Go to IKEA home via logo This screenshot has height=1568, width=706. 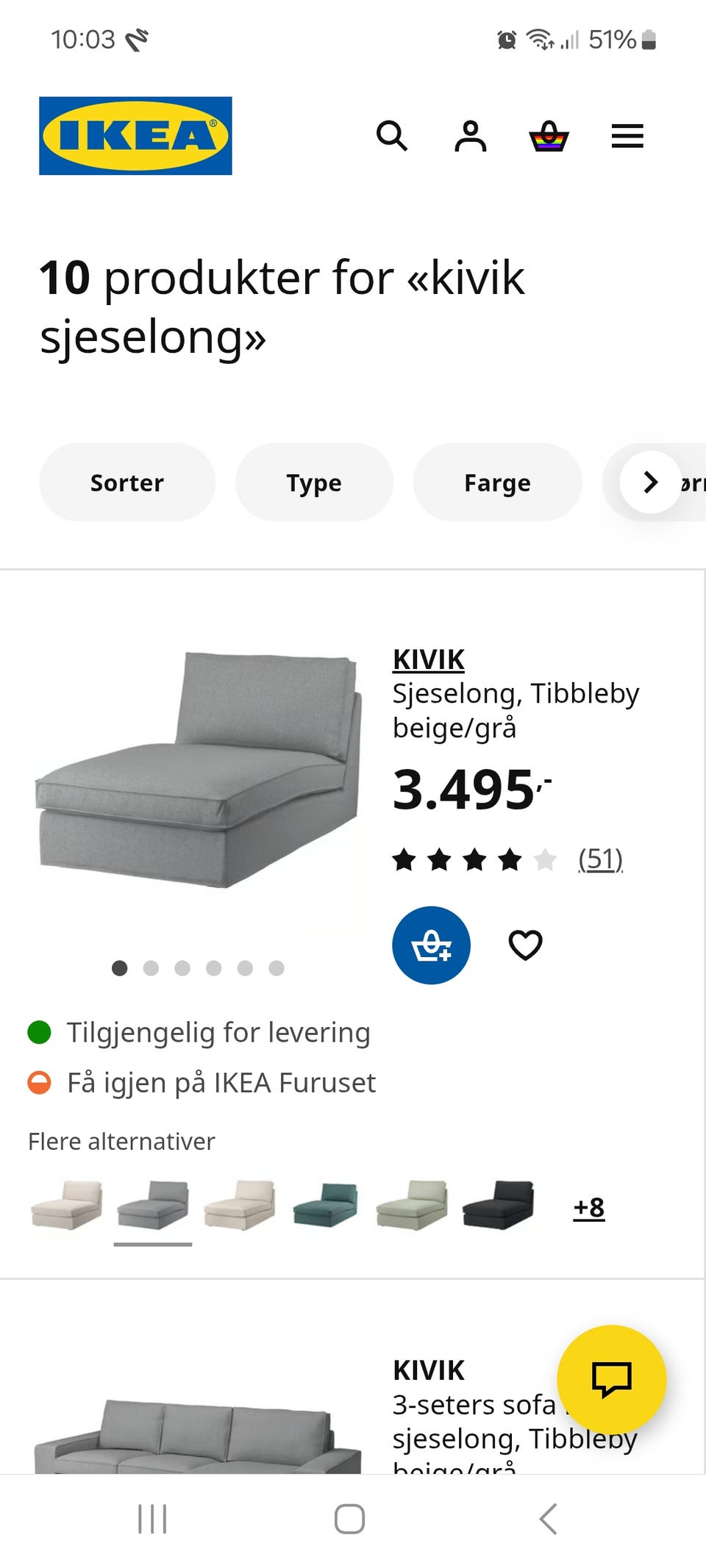pyautogui.click(x=135, y=136)
